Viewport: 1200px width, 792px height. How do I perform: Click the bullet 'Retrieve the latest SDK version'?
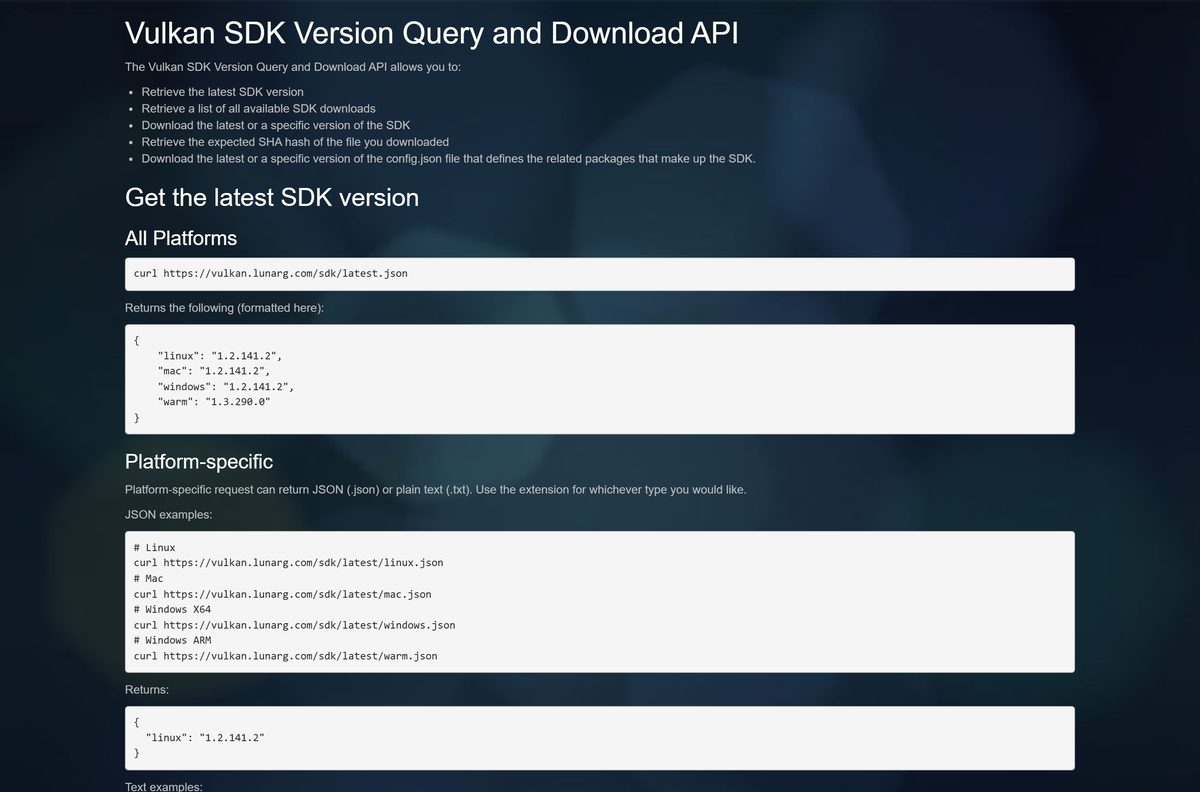click(222, 92)
